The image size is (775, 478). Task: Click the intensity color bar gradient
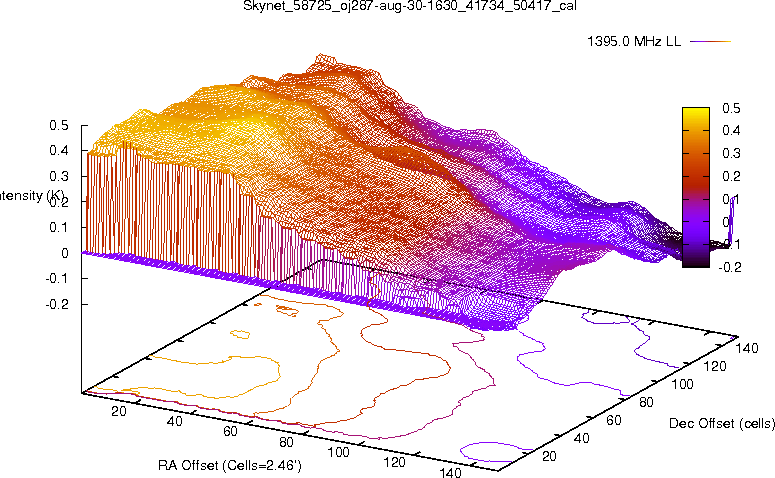click(695, 187)
